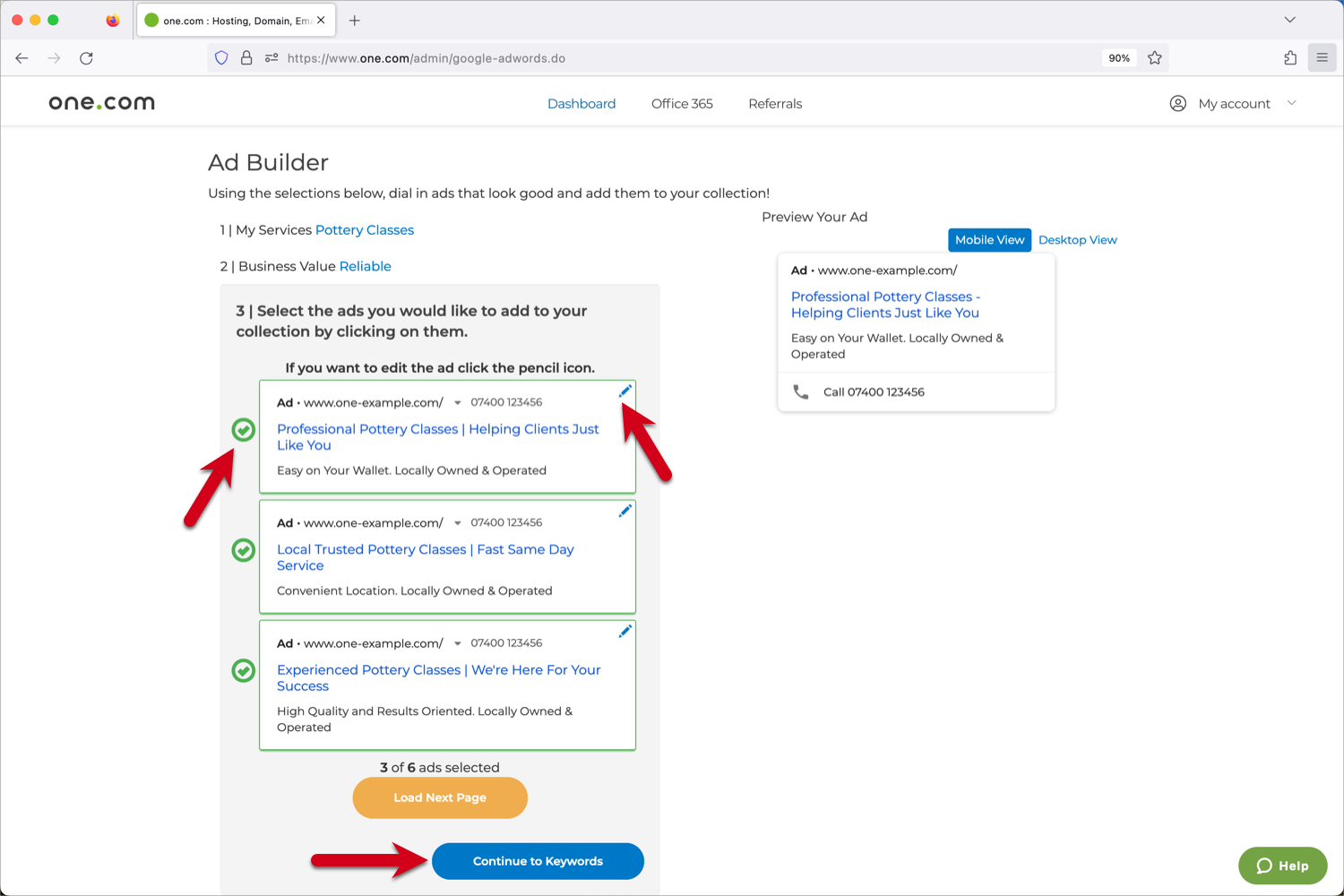Click the My account profile icon
Image resolution: width=1344 pixels, height=896 pixels.
tap(1177, 103)
